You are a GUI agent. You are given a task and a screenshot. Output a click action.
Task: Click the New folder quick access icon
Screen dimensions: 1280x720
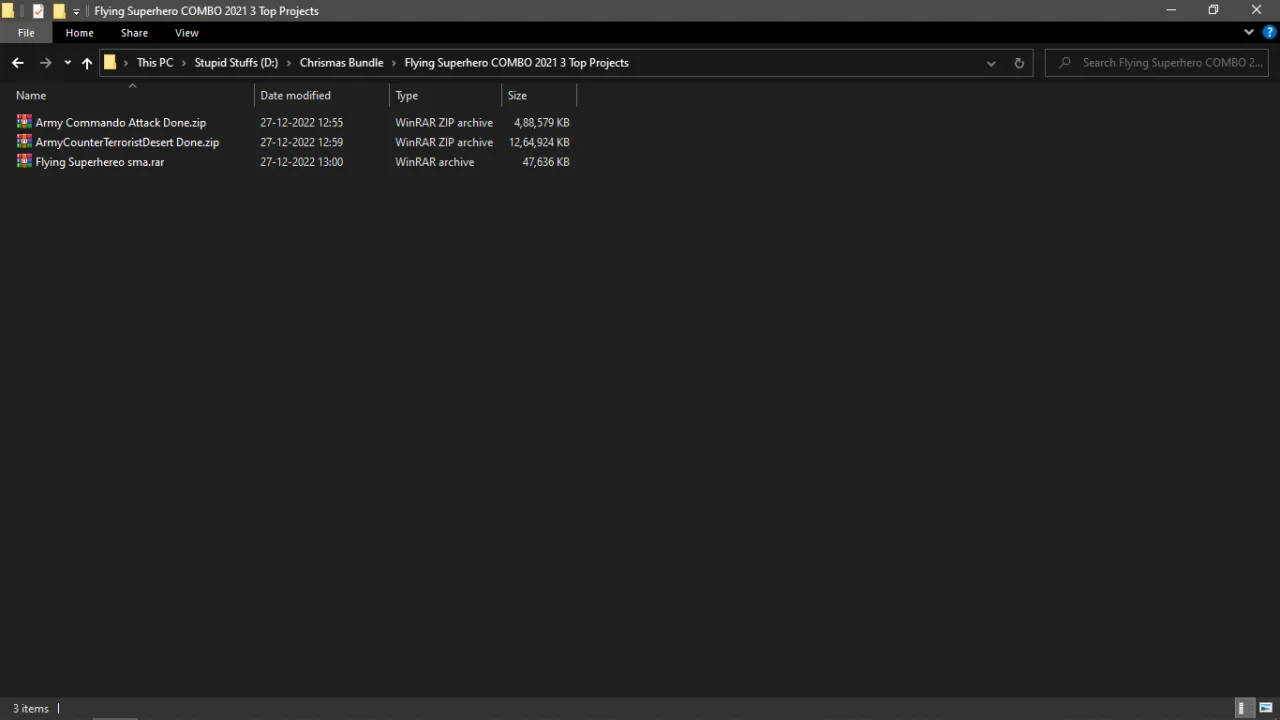coord(59,11)
